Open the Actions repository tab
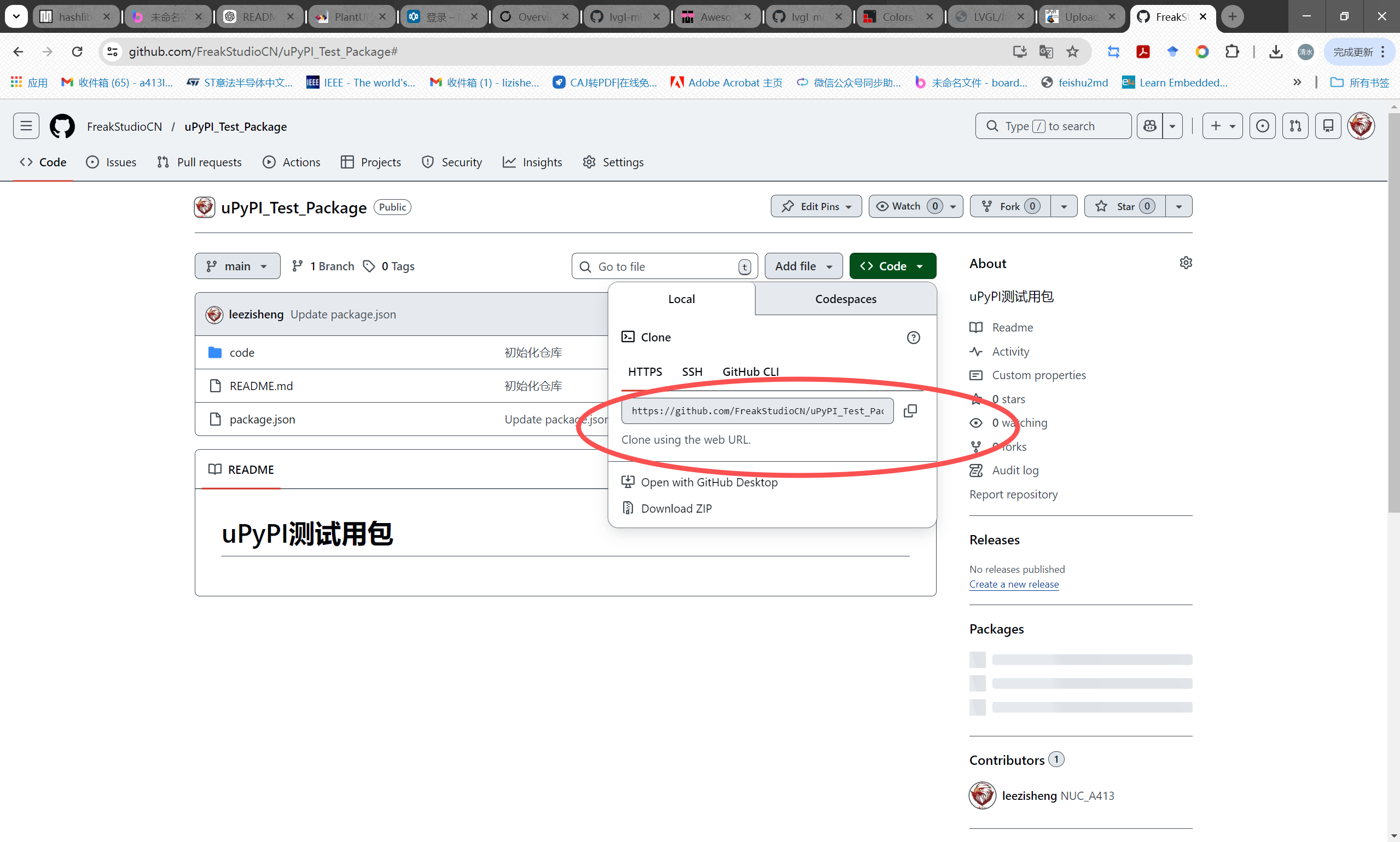The image size is (1400, 842). tap(292, 162)
